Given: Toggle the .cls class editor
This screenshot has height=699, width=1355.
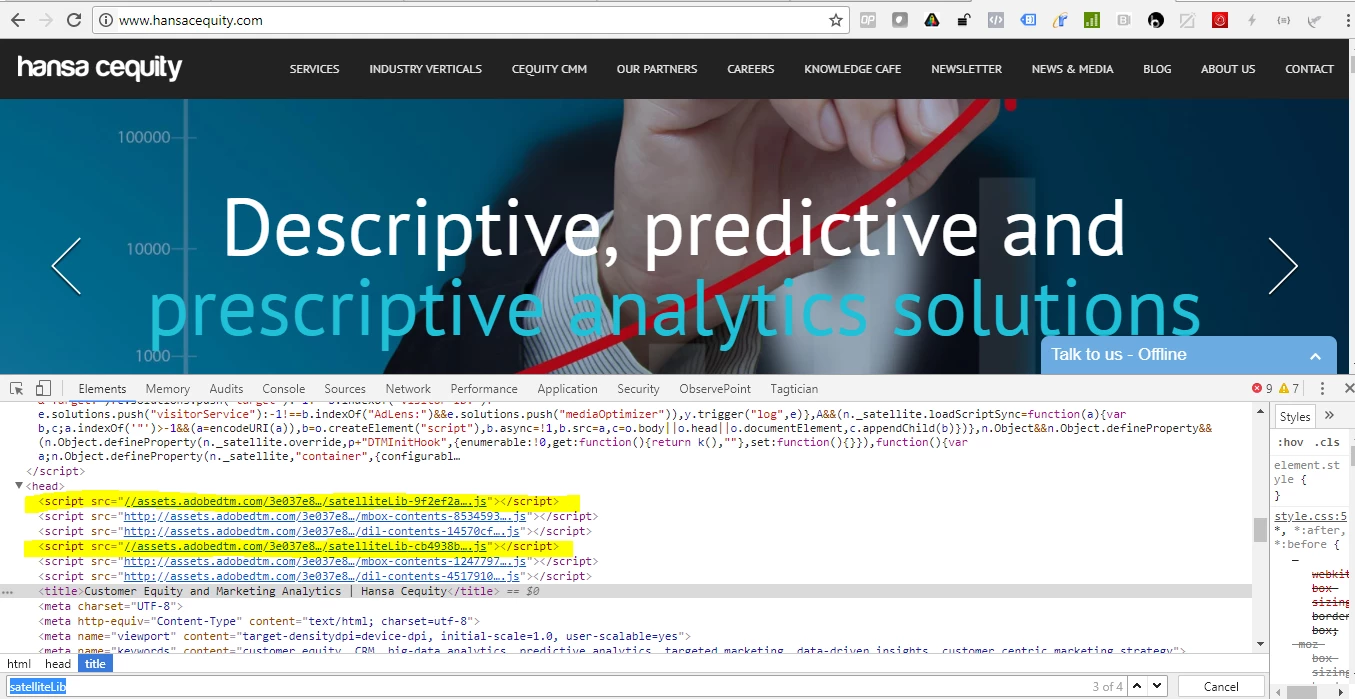Looking at the screenshot, I should [1328, 442].
